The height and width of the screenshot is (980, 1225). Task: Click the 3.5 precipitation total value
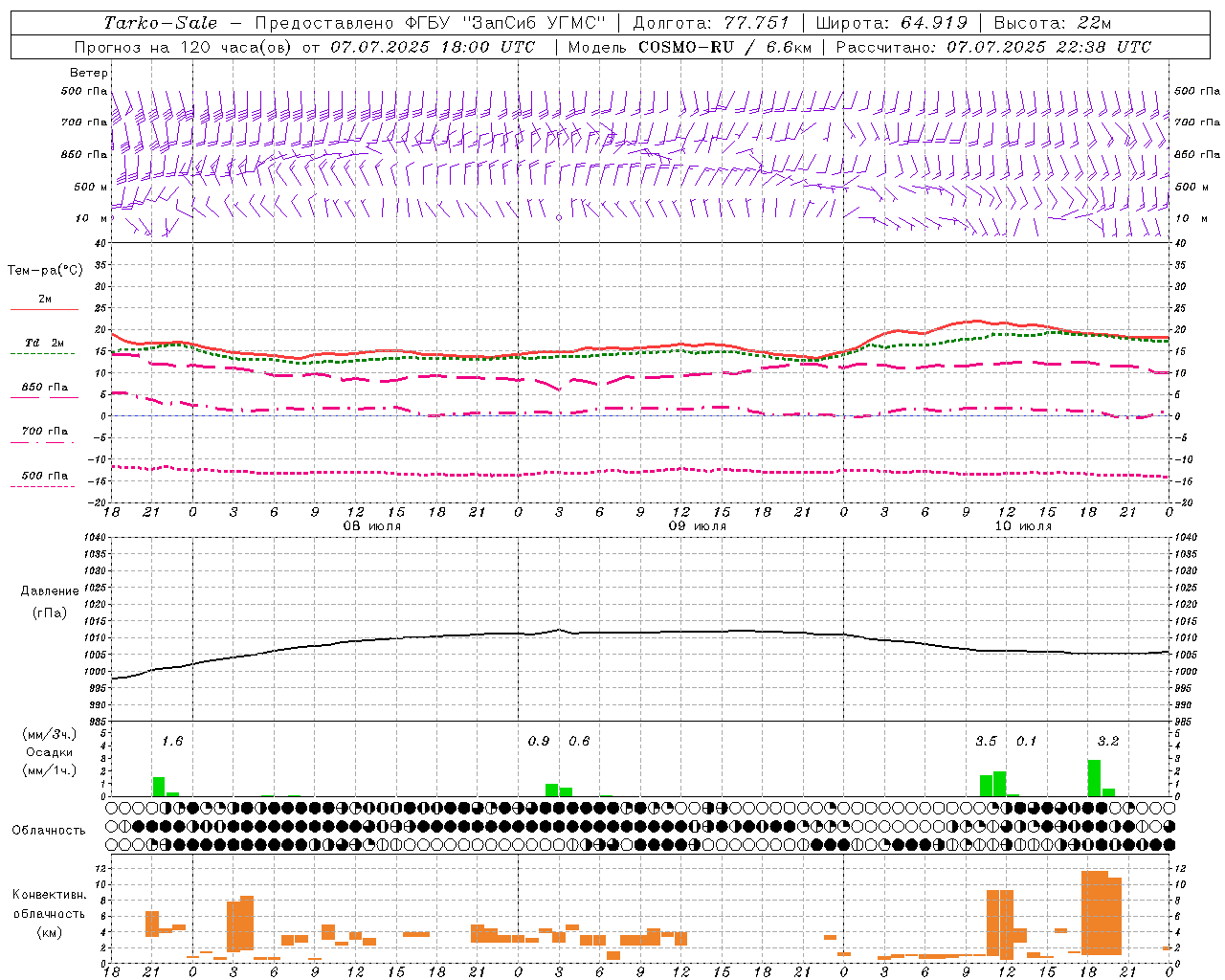986,741
